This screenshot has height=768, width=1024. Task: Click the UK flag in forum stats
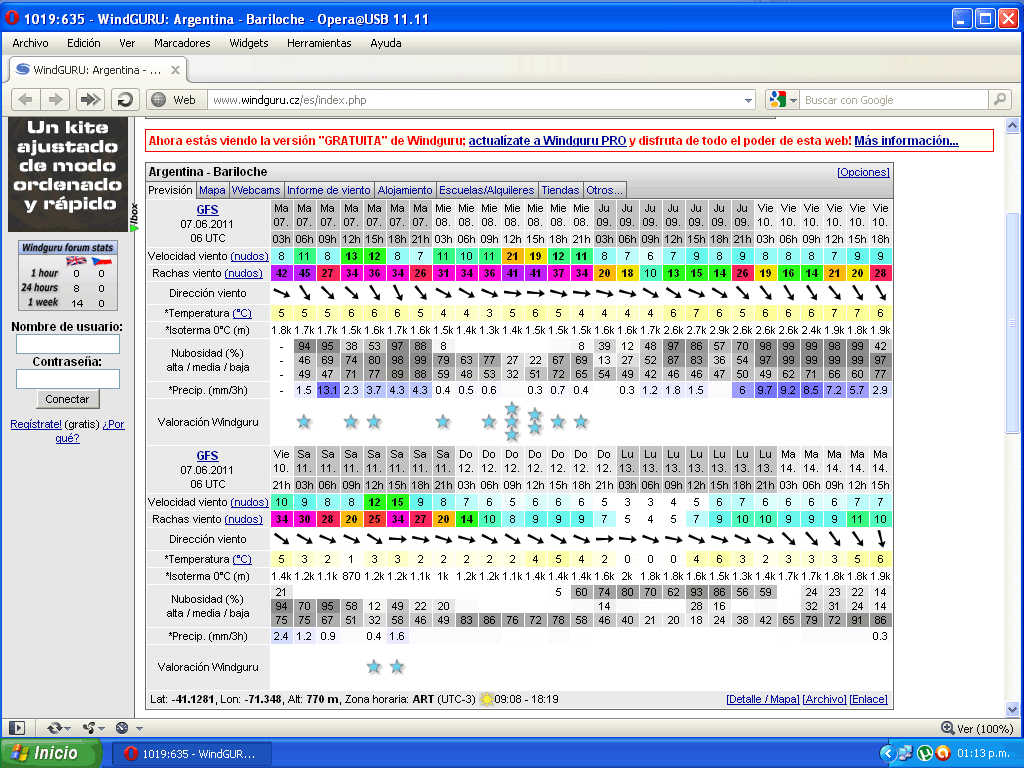[76, 261]
